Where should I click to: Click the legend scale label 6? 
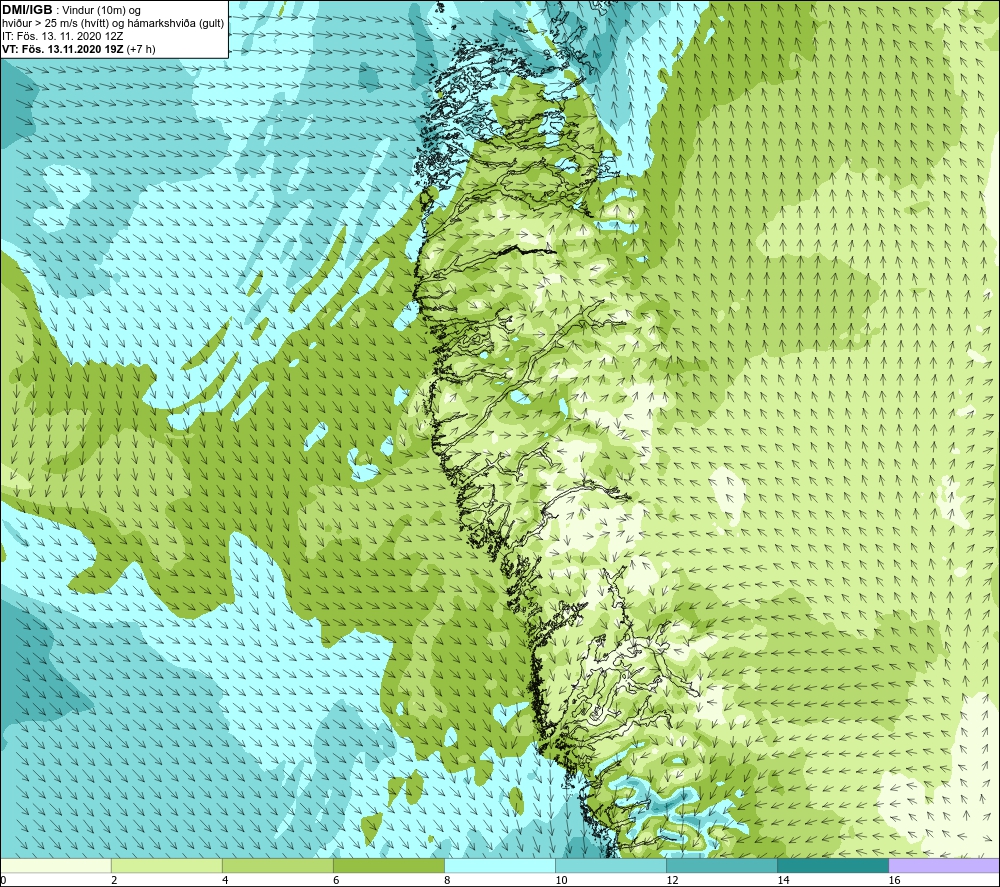pos(336,880)
